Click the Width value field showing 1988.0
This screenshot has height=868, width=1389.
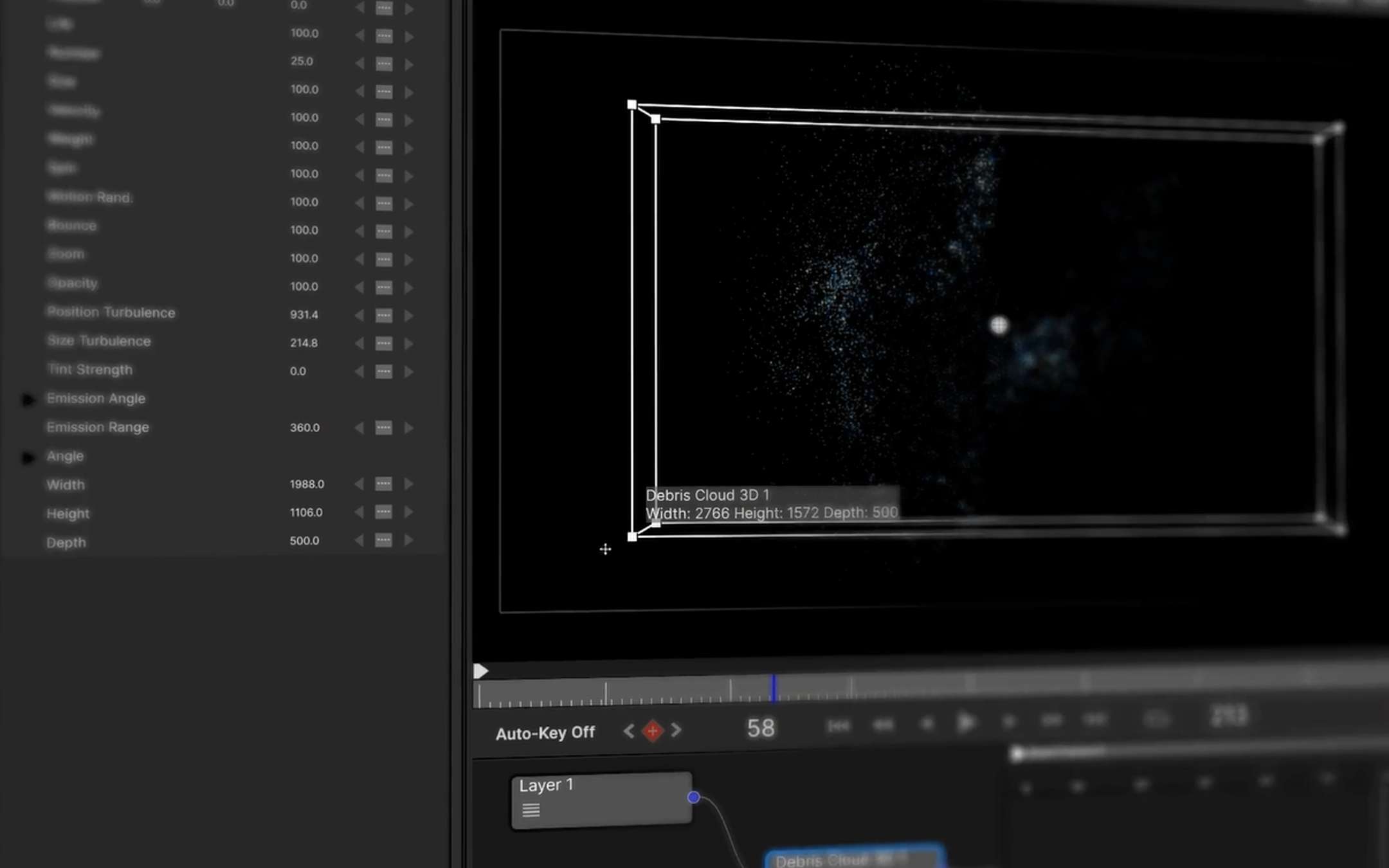tap(307, 484)
